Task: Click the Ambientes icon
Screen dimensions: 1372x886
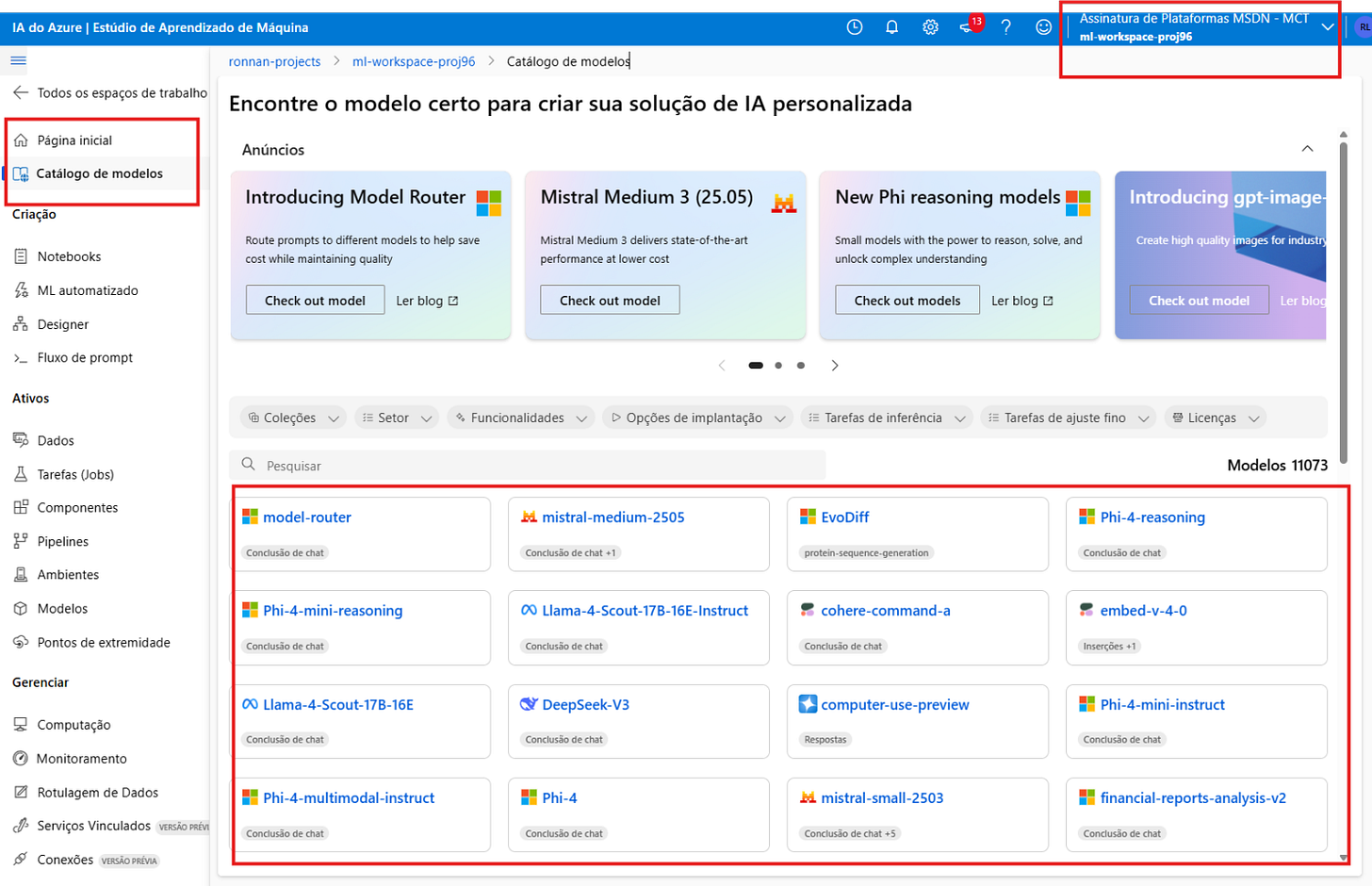Action: click(21, 575)
